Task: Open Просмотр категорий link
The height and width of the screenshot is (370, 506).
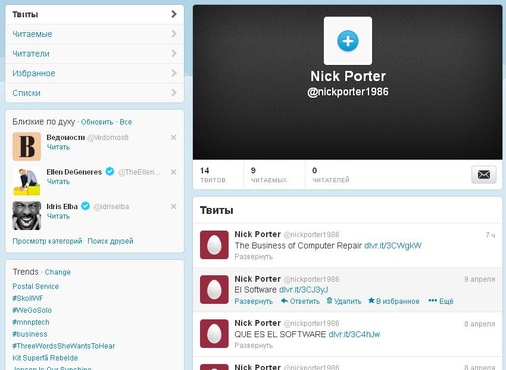Action: coord(47,241)
